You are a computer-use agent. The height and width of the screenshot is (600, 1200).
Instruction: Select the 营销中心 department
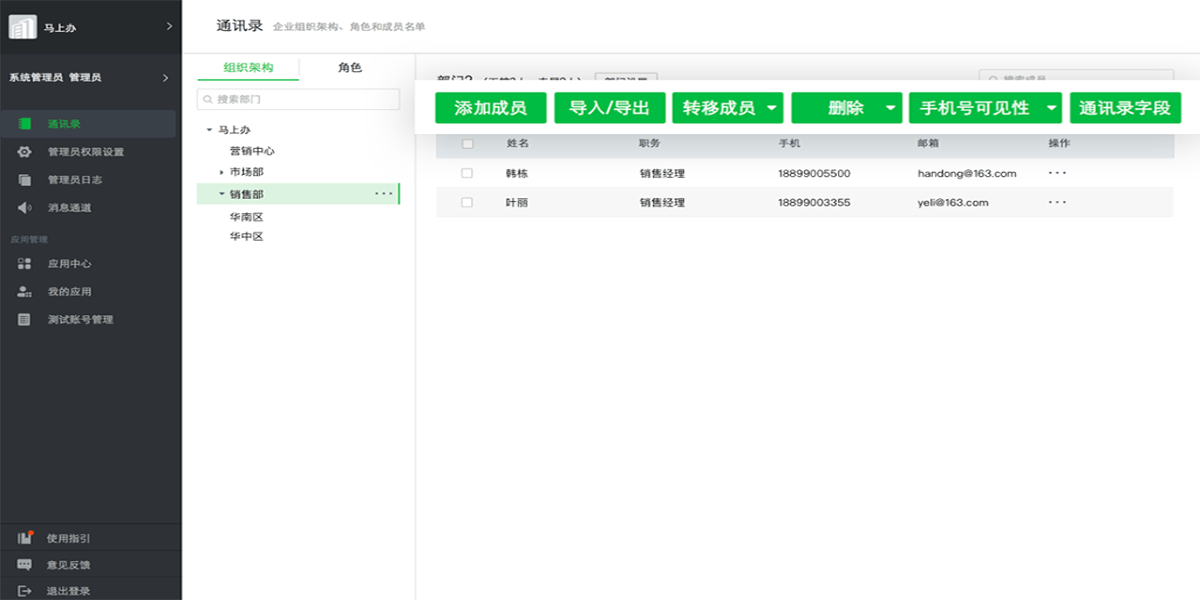click(252, 151)
